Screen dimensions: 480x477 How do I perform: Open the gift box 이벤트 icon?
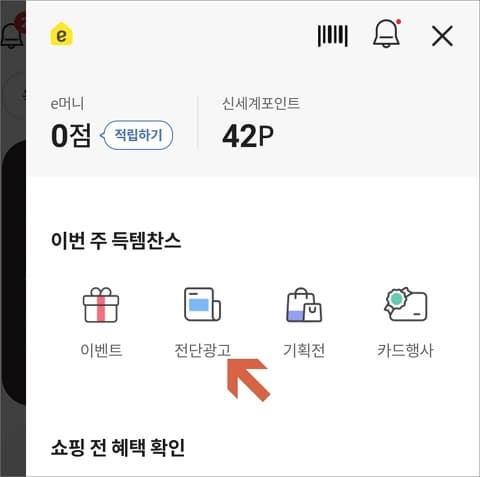[x=101, y=305]
